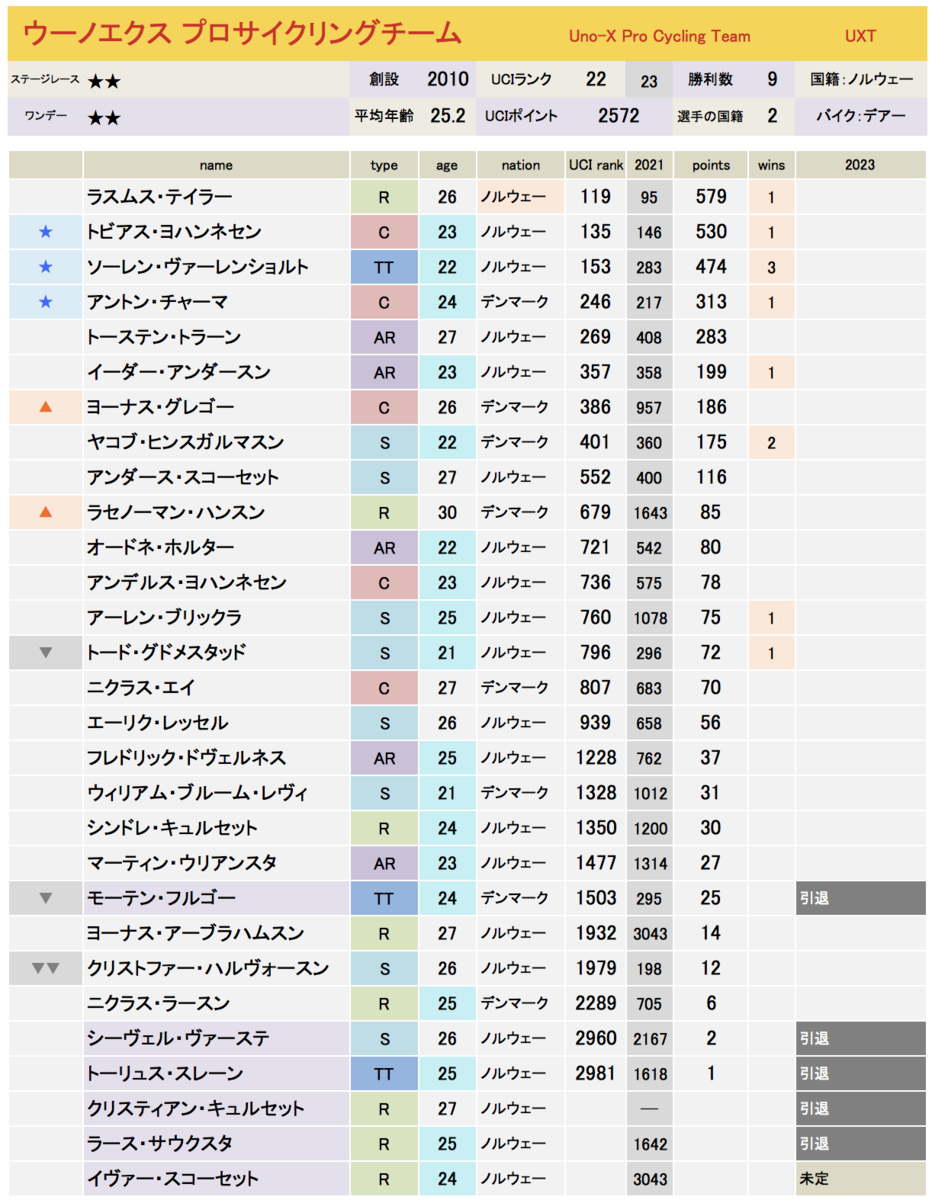Click the gray down triangle beside トード・グドメスタッド
Screen dimensions: 932x1200
point(45,653)
